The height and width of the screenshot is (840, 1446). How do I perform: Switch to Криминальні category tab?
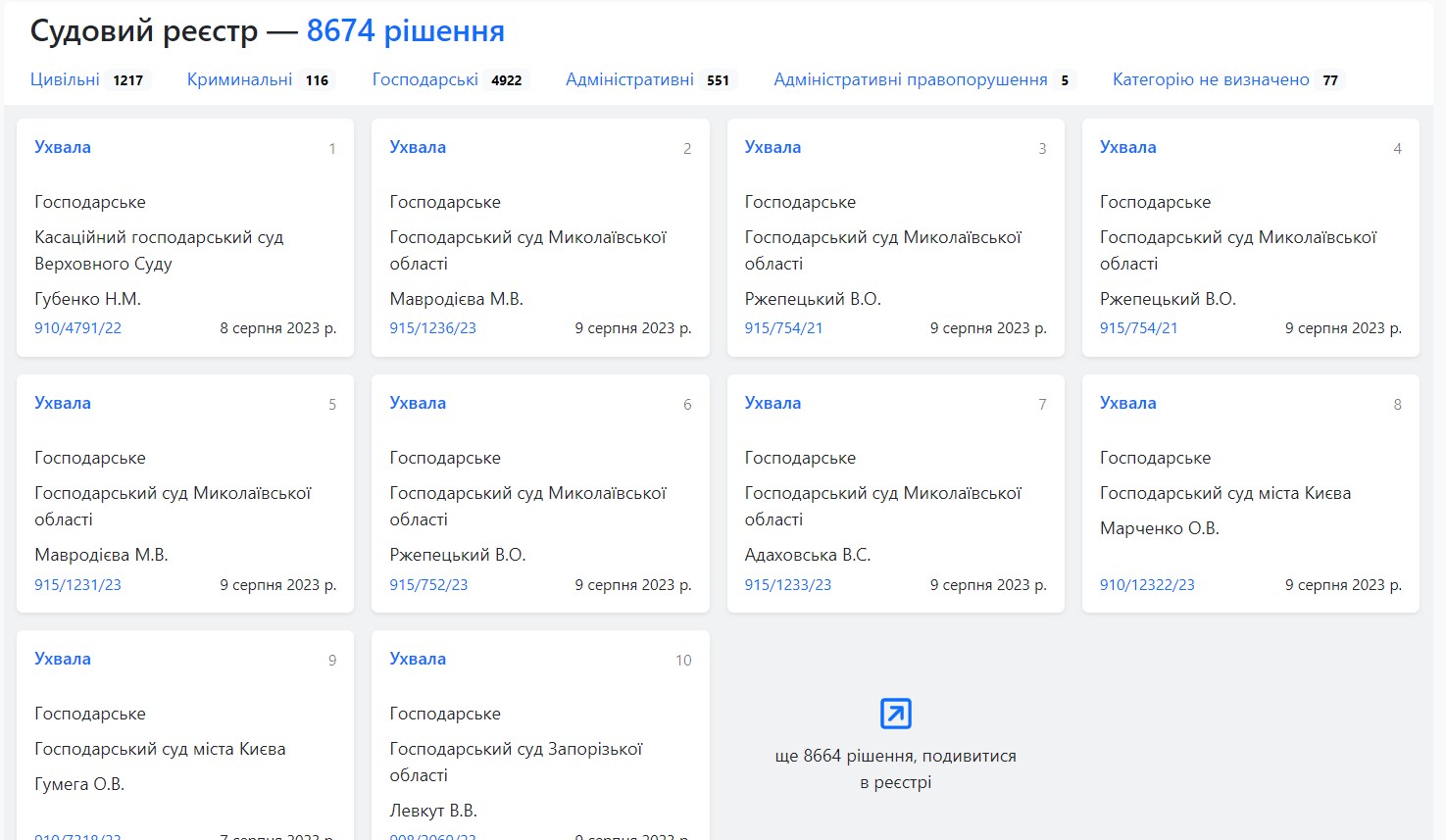coord(239,79)
